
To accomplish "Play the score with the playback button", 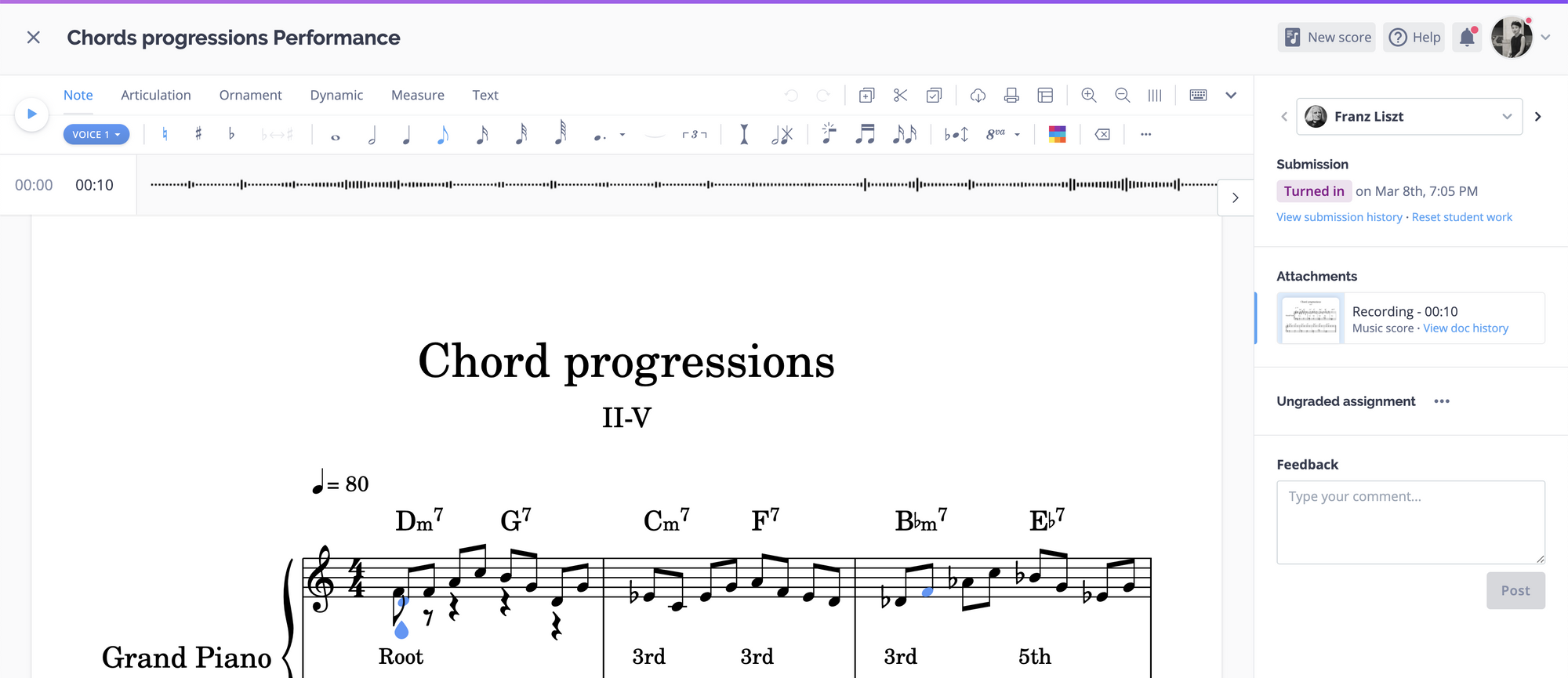I will click(31, 114).
